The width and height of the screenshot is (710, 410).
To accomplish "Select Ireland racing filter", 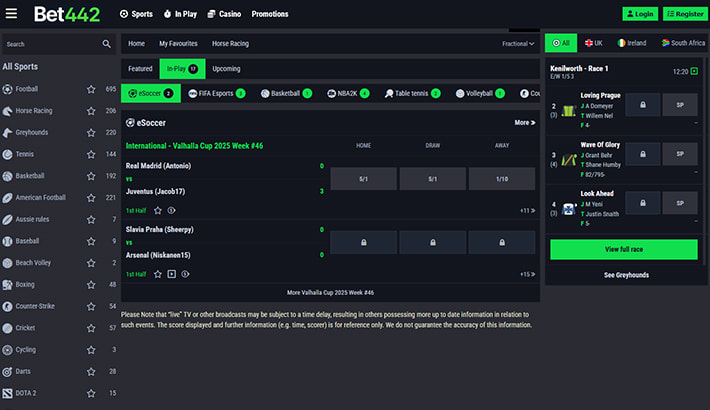I will pyautogui.click(x=632, y=43).
